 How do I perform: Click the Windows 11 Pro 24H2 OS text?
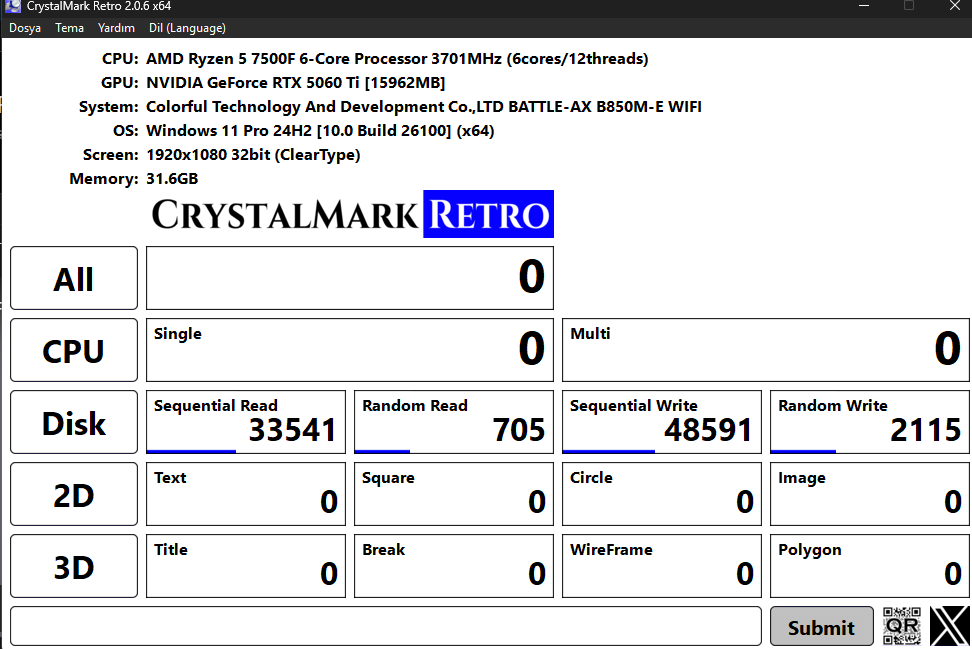tap(320, 131)
